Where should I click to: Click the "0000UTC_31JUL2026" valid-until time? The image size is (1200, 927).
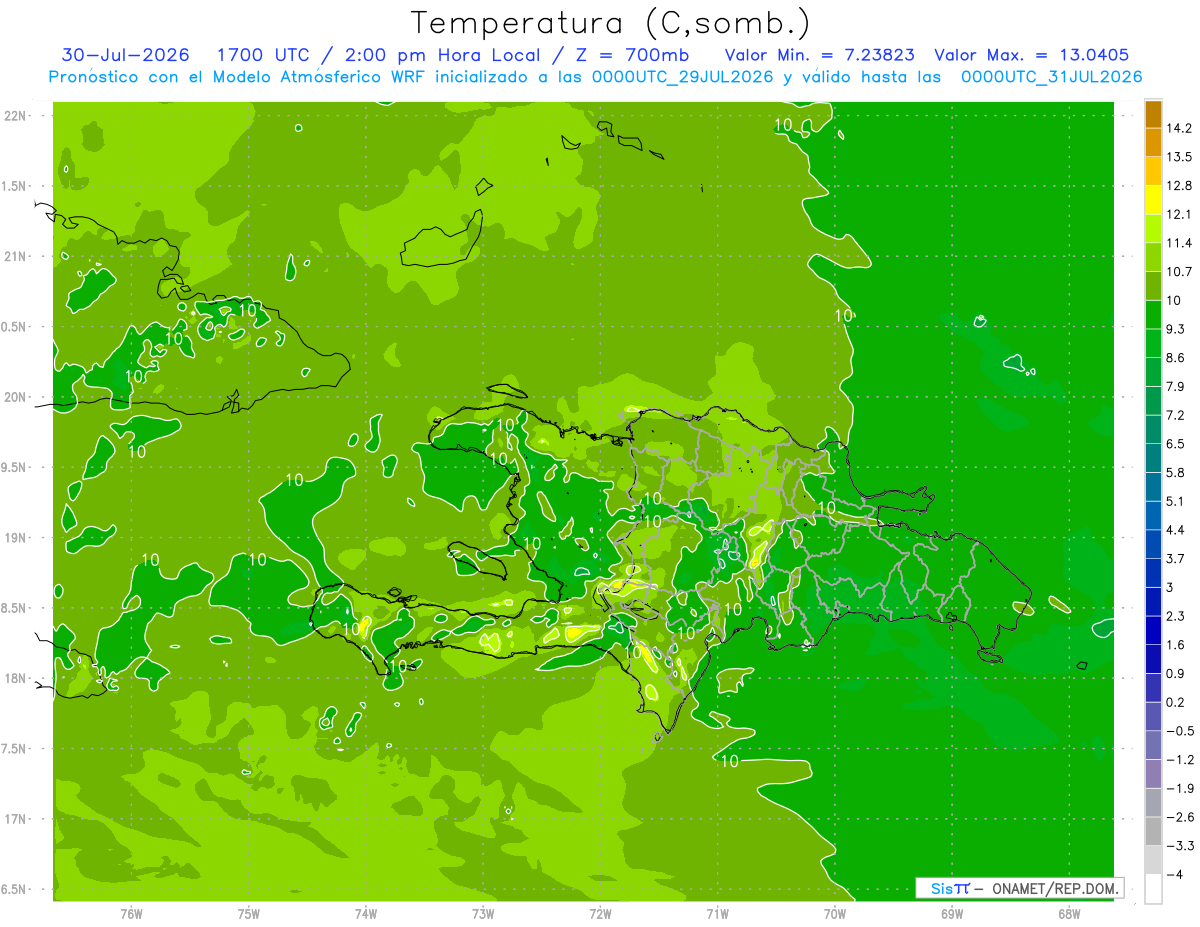pos(1051,77)
